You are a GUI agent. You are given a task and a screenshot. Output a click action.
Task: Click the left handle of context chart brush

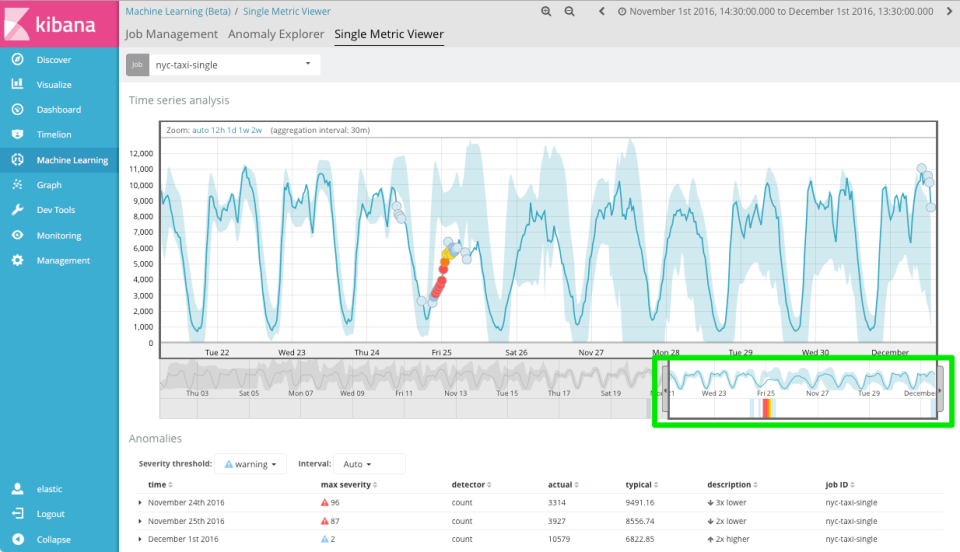pyautogui.click(x=666, y=389)
